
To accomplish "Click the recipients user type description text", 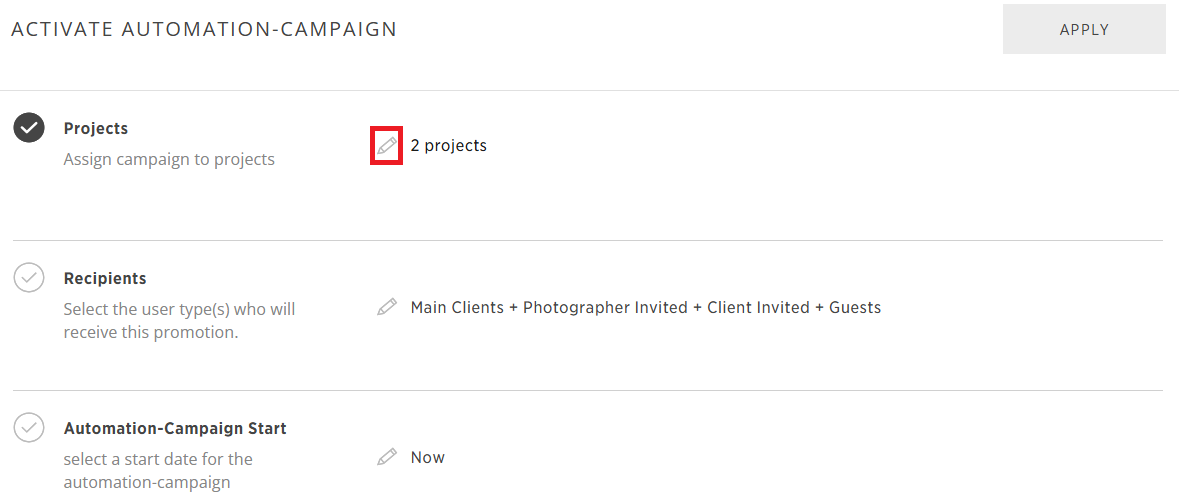I will [180, 320].
